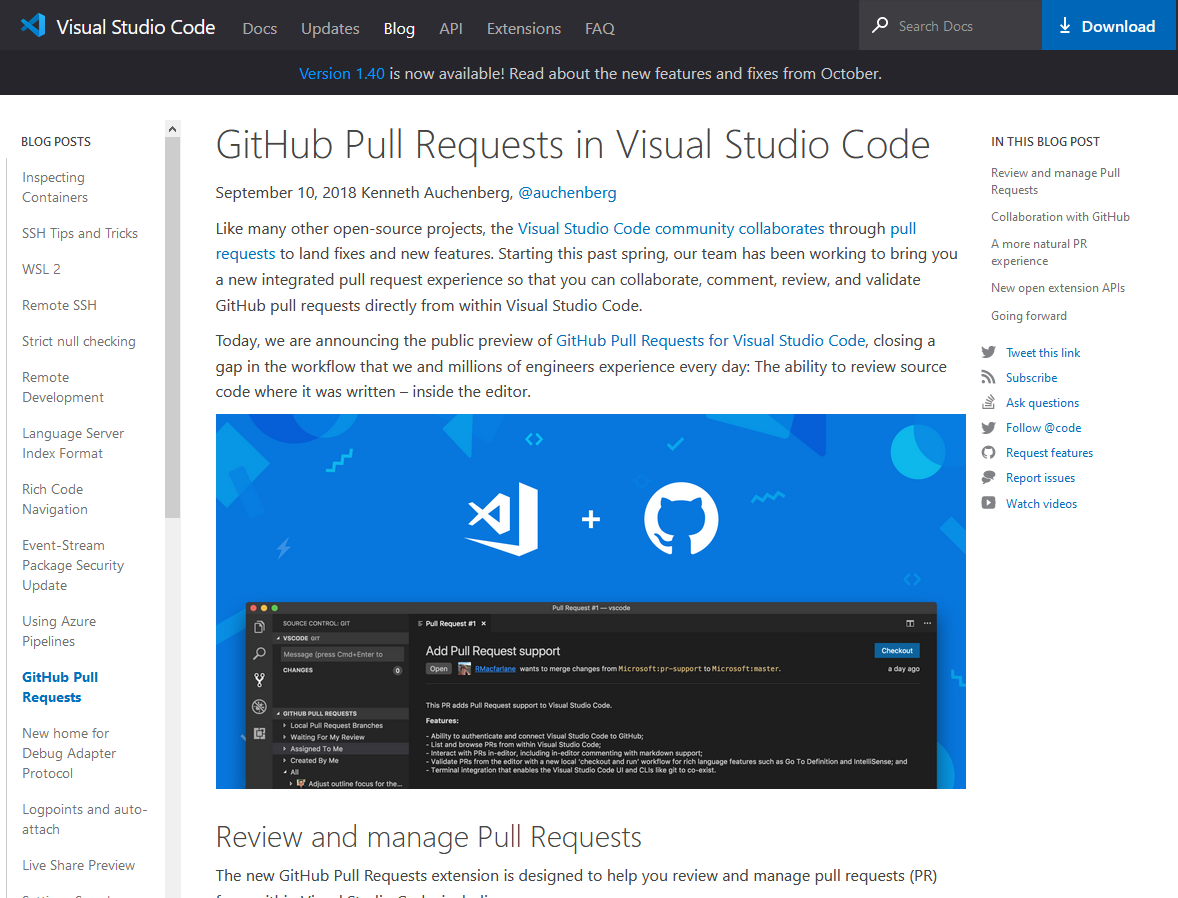Image resolution: width=1178 pixels, height=898 pixels.
Task: Open the Updates page in navigation
Action: (330, 29)
